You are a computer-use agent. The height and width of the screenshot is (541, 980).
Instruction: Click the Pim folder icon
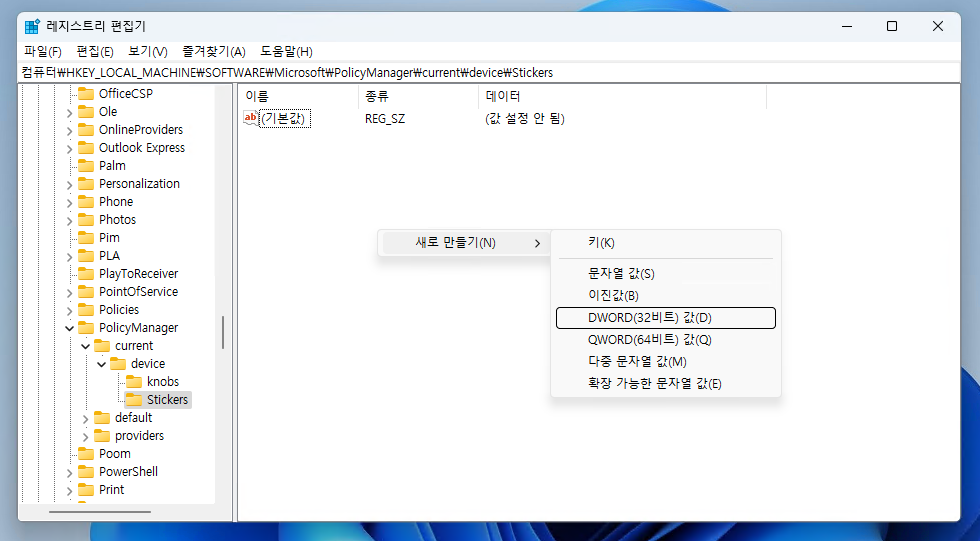click(x=86, y=238)
